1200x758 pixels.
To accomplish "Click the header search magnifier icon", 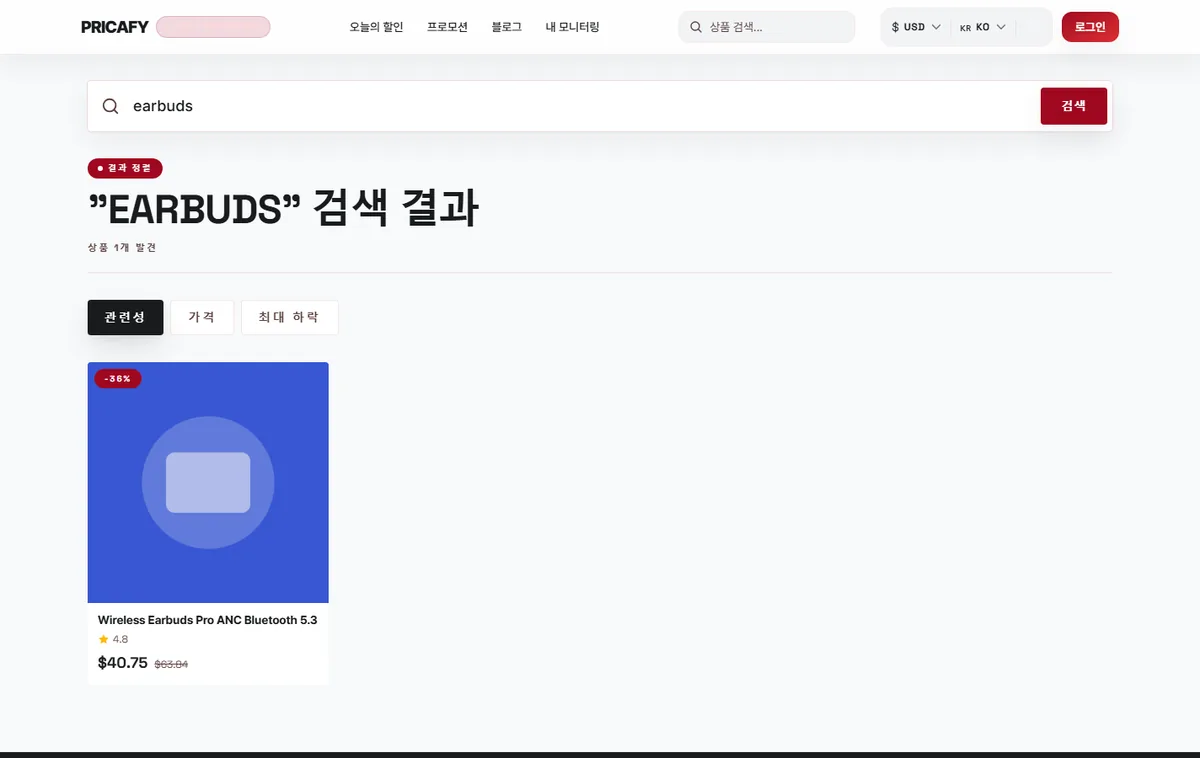I will pyautogui.click(x=696, y=27).
